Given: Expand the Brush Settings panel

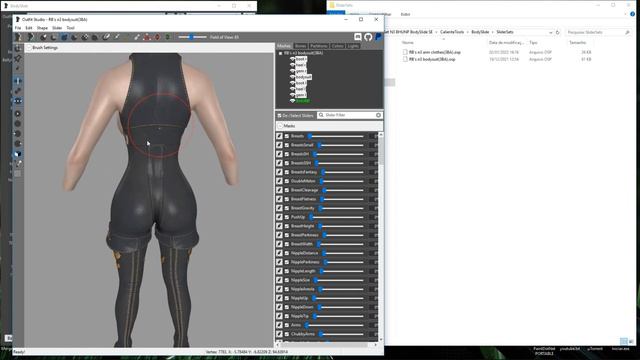Looking at the screenshot, I should (29, 48).
